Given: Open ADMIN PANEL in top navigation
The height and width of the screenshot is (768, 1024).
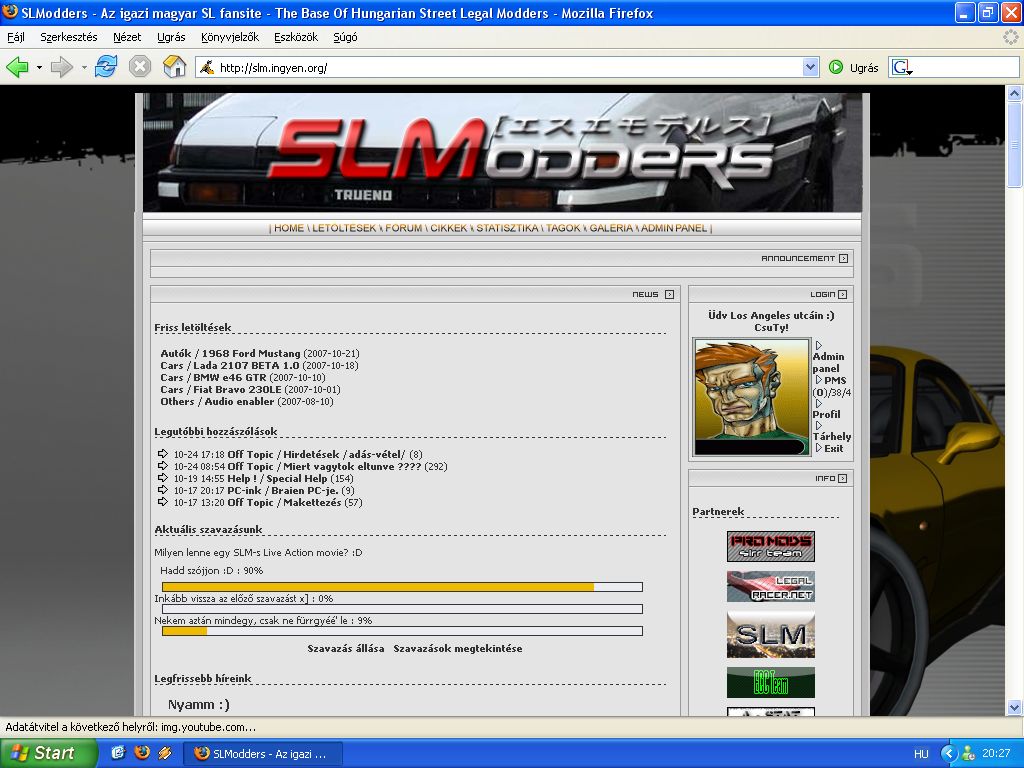Looking at the screenshot, I should point(674,228).
